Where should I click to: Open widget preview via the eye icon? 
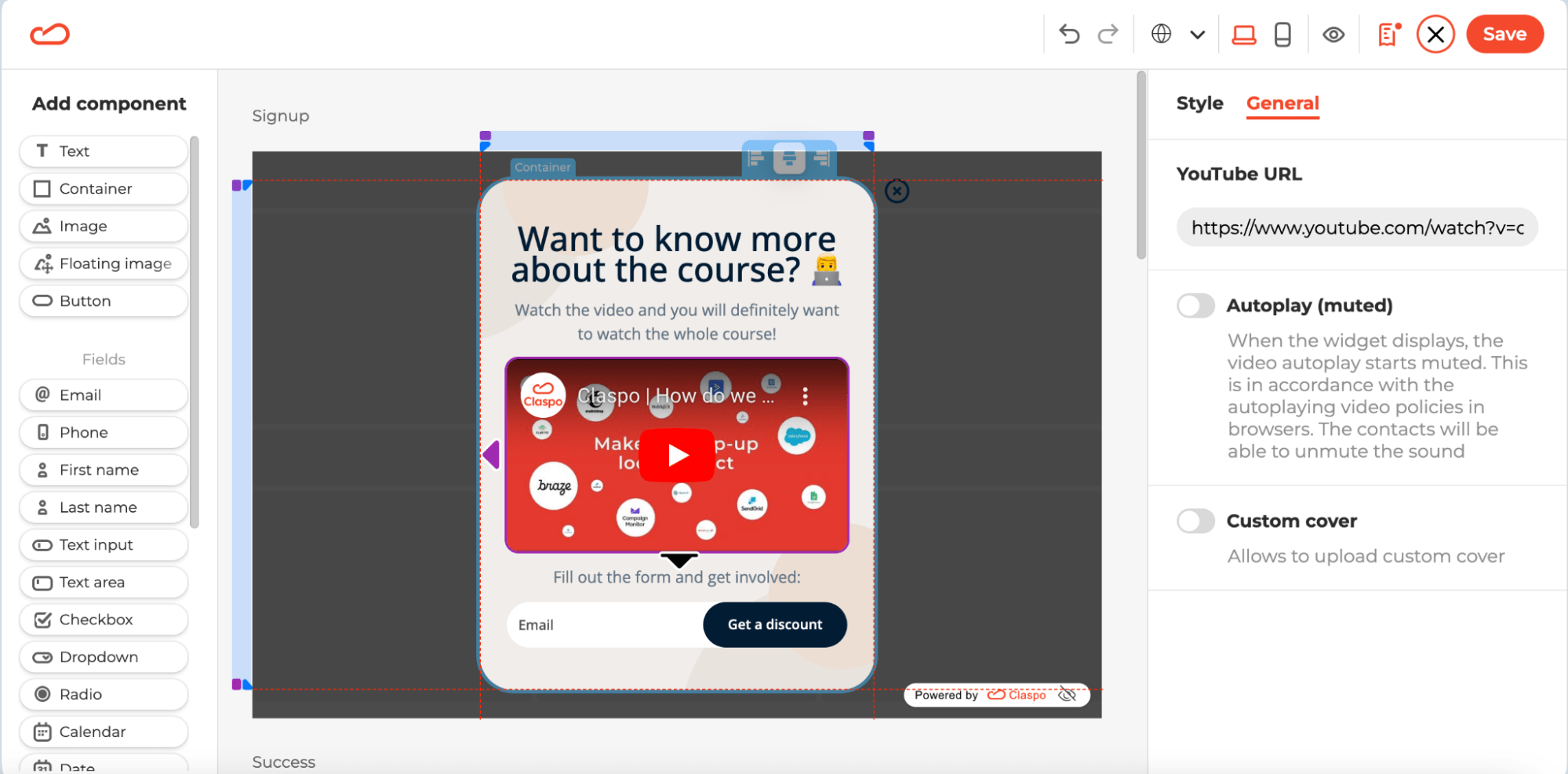[x=1333, y=34]
